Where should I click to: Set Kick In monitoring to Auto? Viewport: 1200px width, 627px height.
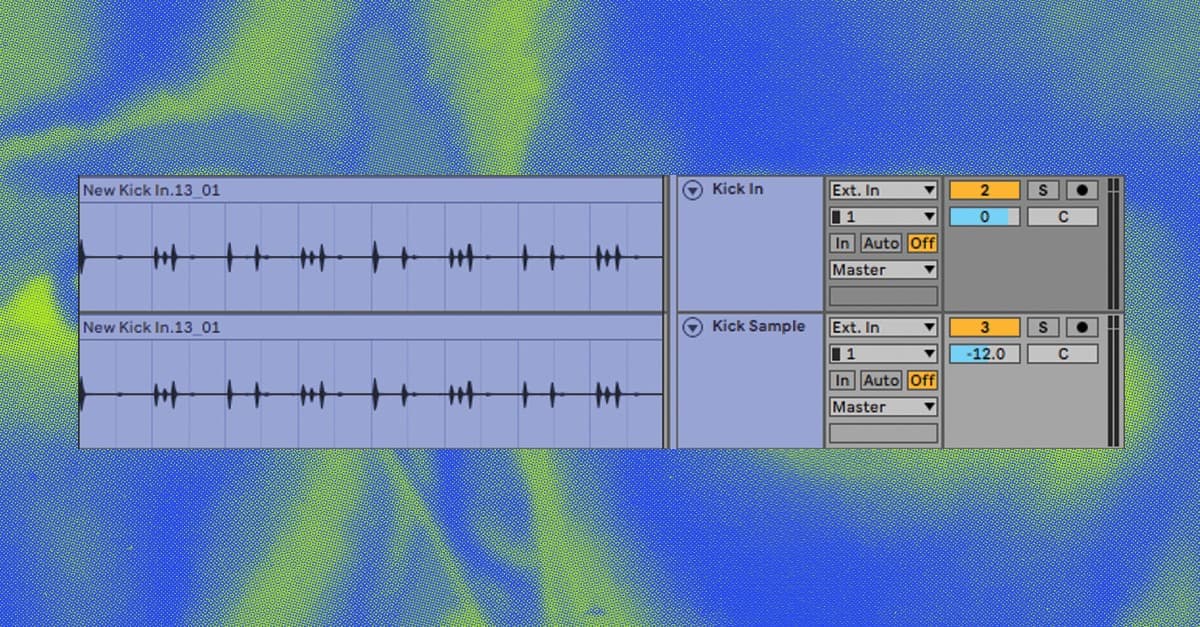pos(881,243)
